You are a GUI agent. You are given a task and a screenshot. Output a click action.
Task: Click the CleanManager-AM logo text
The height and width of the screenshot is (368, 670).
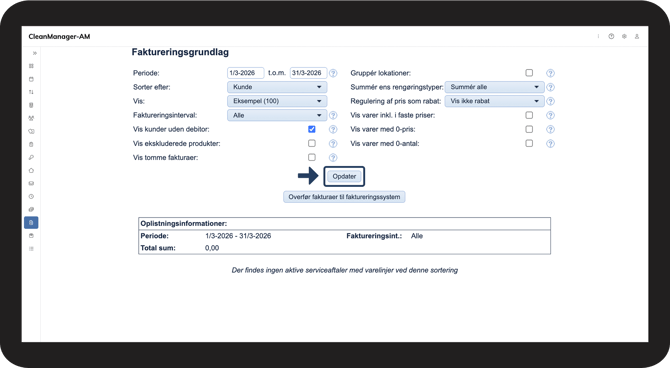tap(59, 37)
